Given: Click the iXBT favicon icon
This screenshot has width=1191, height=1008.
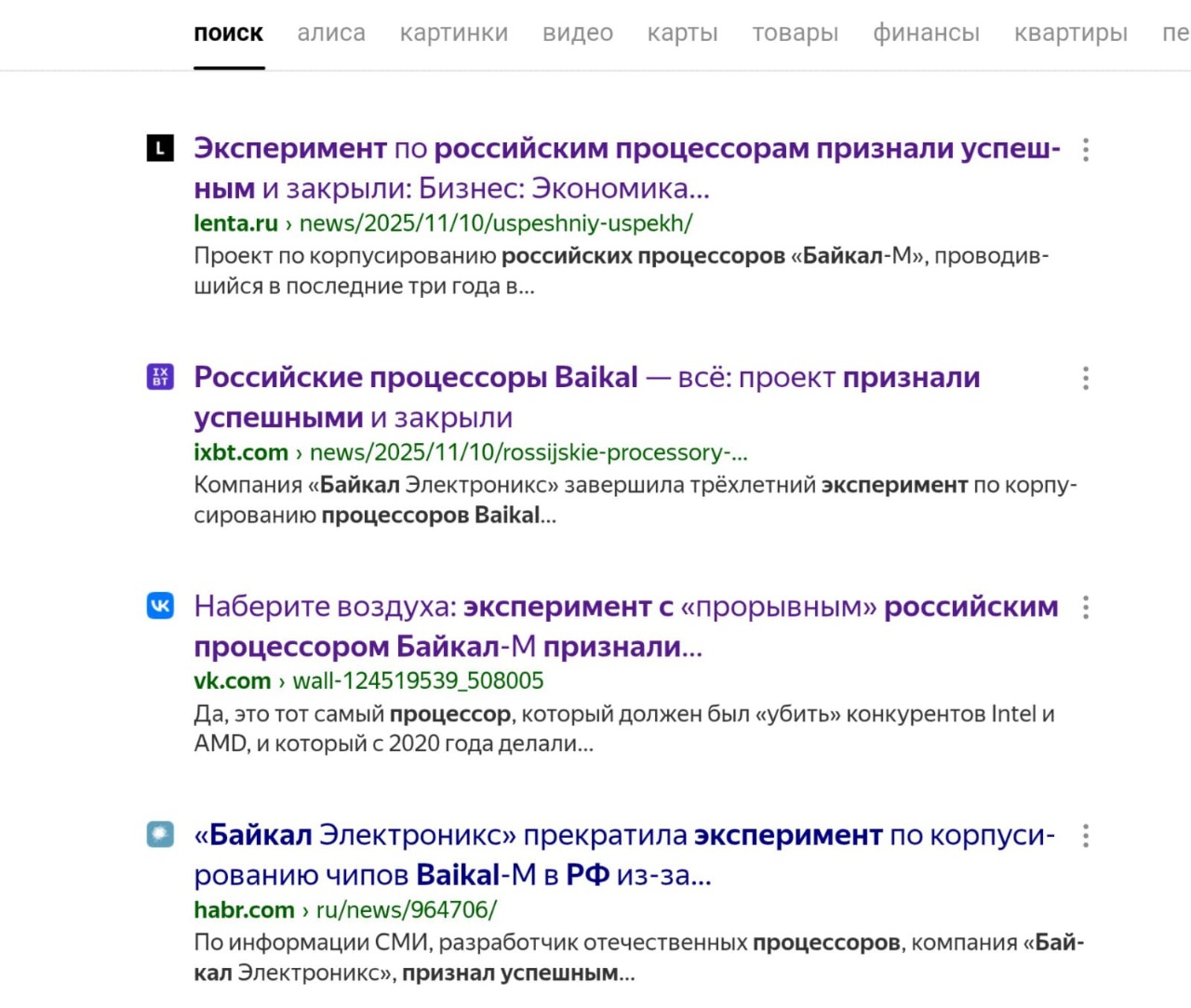Looking at the screenshot, I should [160, 377].
